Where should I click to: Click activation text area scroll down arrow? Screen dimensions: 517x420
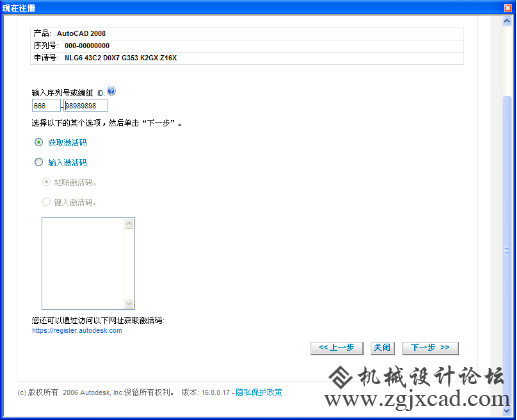129,303
